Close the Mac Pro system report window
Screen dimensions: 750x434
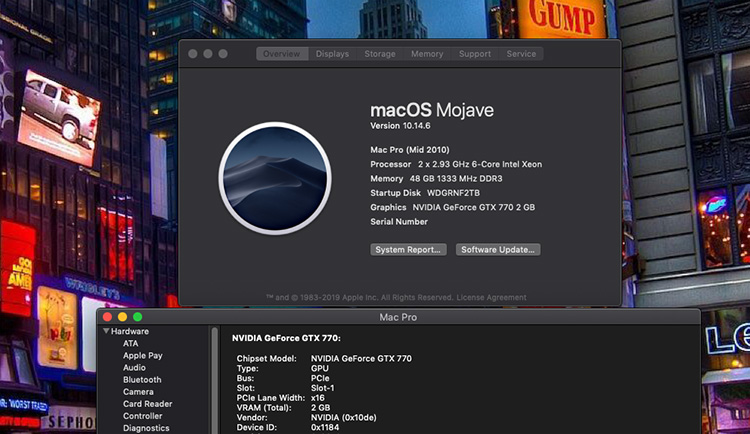(108, 317)
